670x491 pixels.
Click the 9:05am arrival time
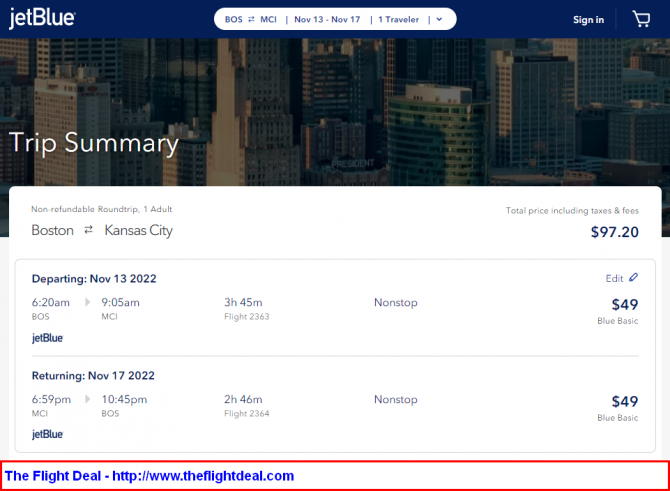tap(120, 303)
